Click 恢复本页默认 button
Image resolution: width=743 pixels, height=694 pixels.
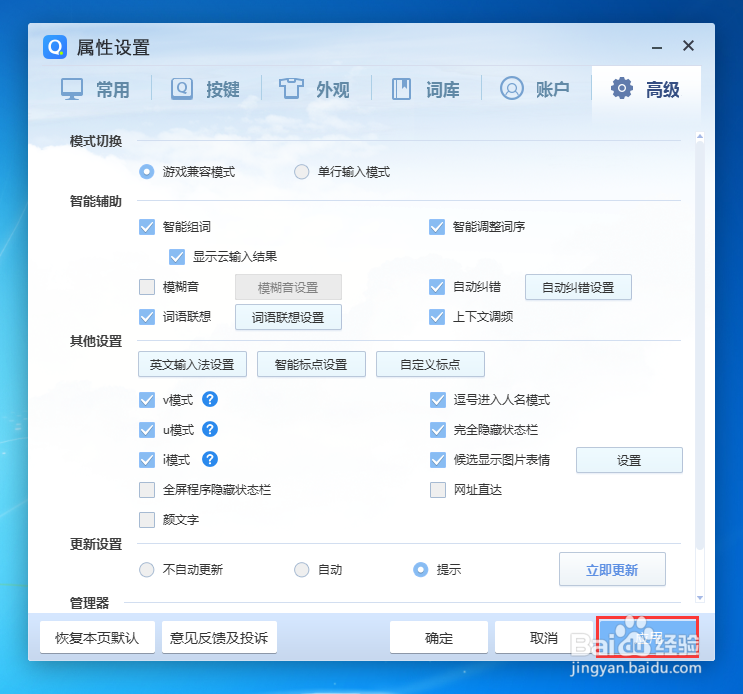(x=97, y=638)
